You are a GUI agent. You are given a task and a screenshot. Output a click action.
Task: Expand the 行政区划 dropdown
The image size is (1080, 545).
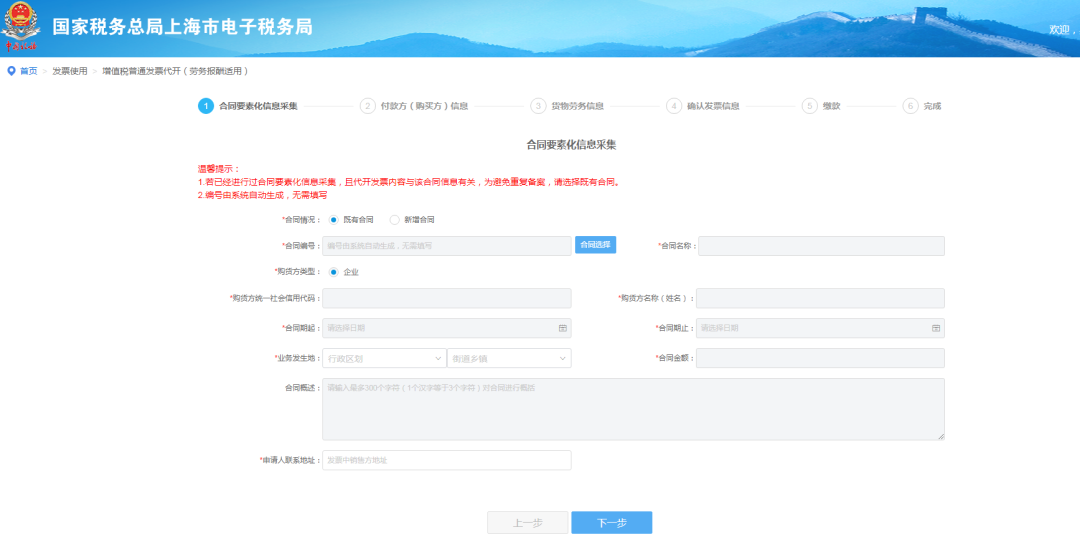tap(384, 358)
